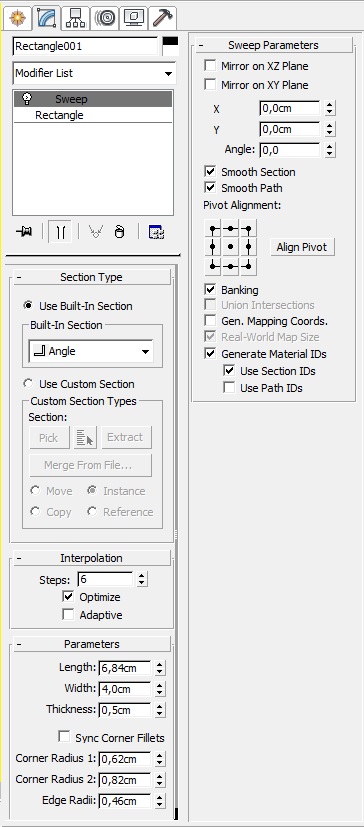Select top-left pivot alignment point
Image resolution: width=364 pixels, height=827 pixels.
(213, 229)
